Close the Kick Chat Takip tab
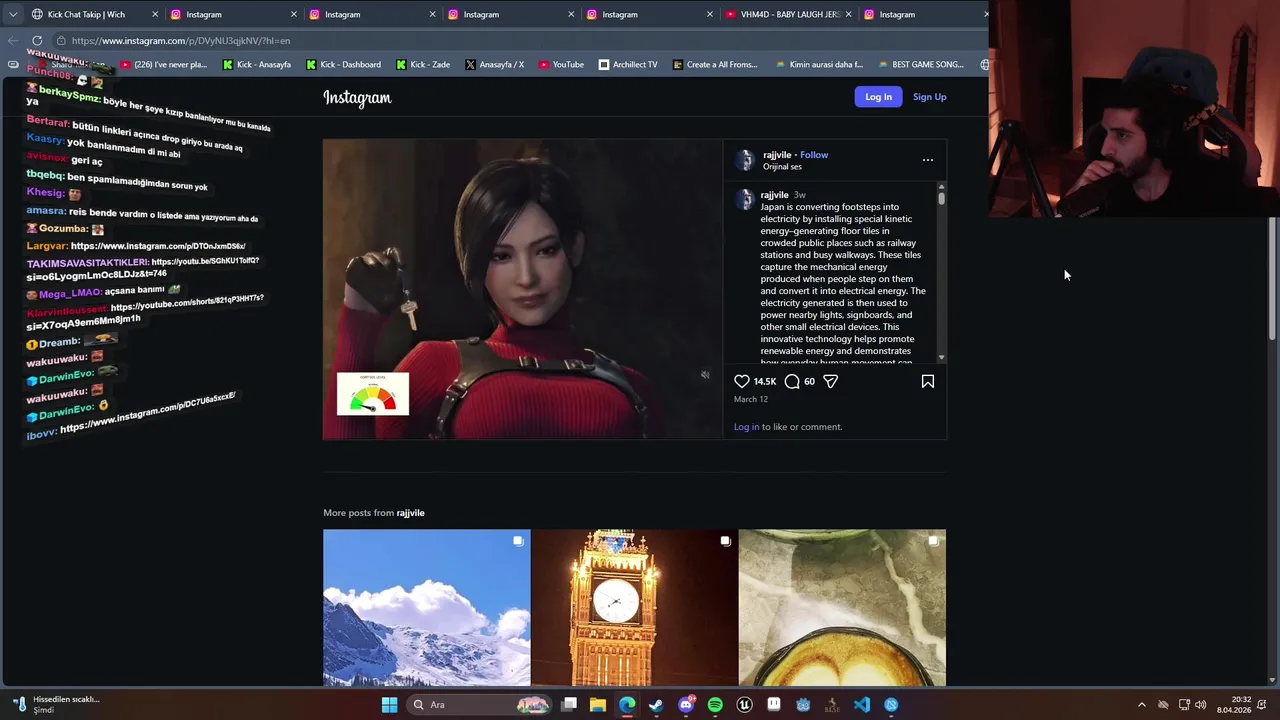Image resolution: width=1280 pixels, height=720 pixels. point(155,14)
